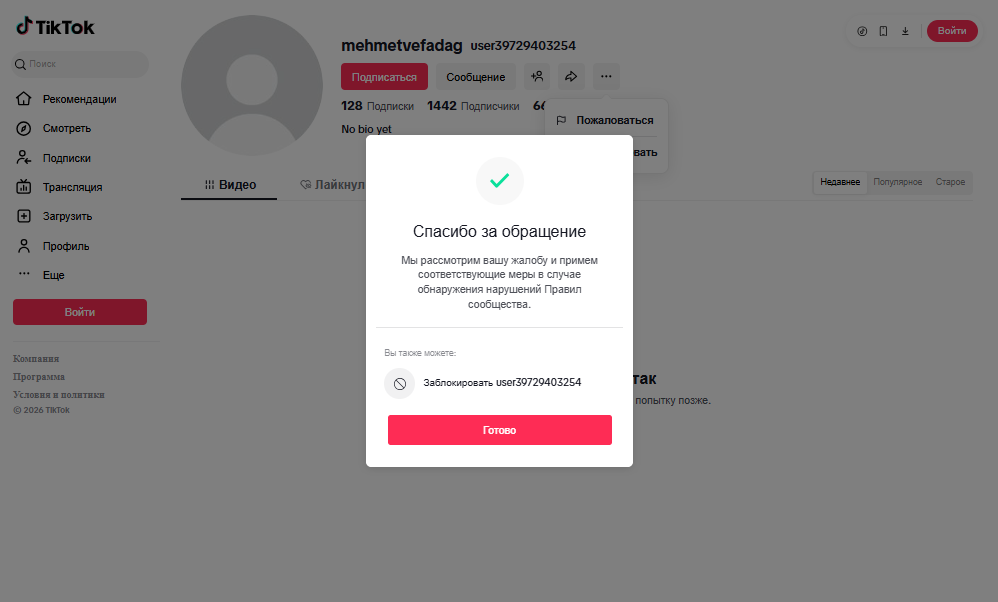Screen dimensions: 998x602
Task: Click the red Подписаться button
Action: point(384,77)
